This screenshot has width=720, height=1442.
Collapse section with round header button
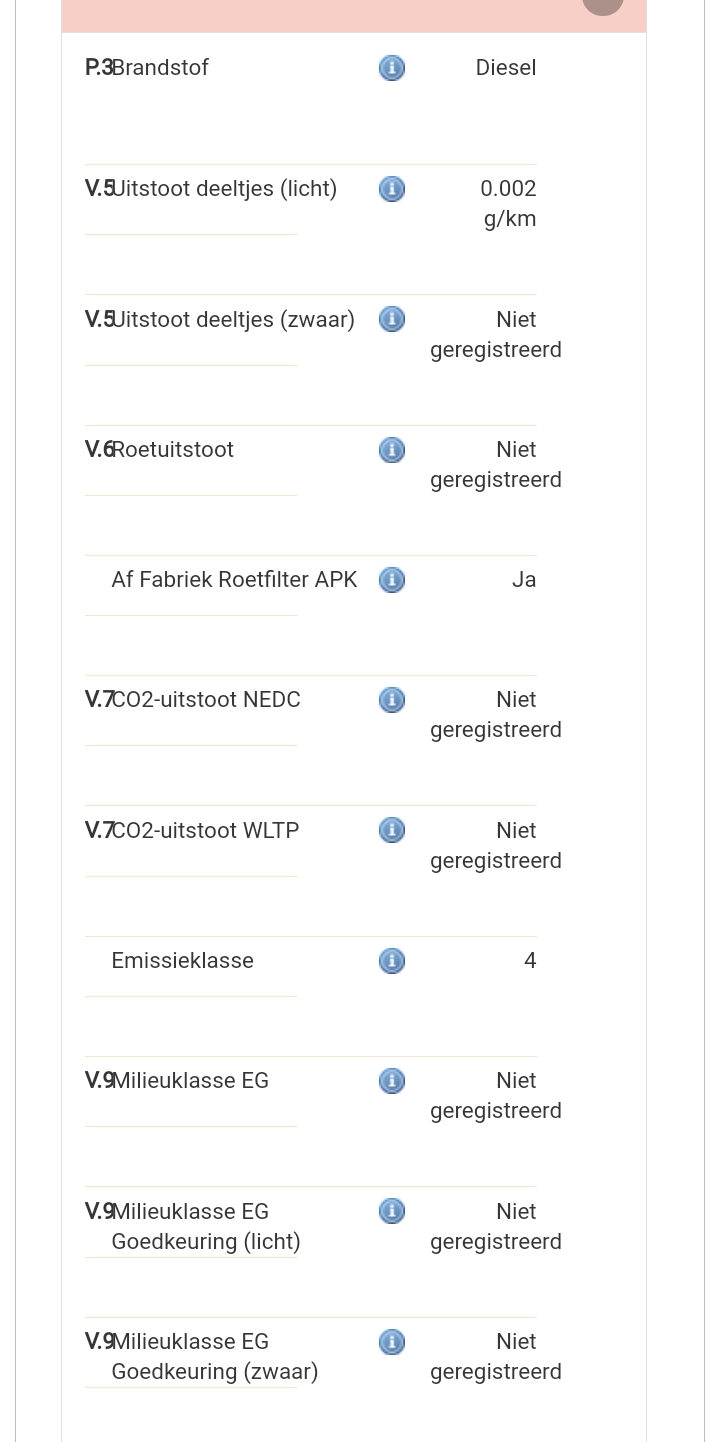[x=603, y=3]
